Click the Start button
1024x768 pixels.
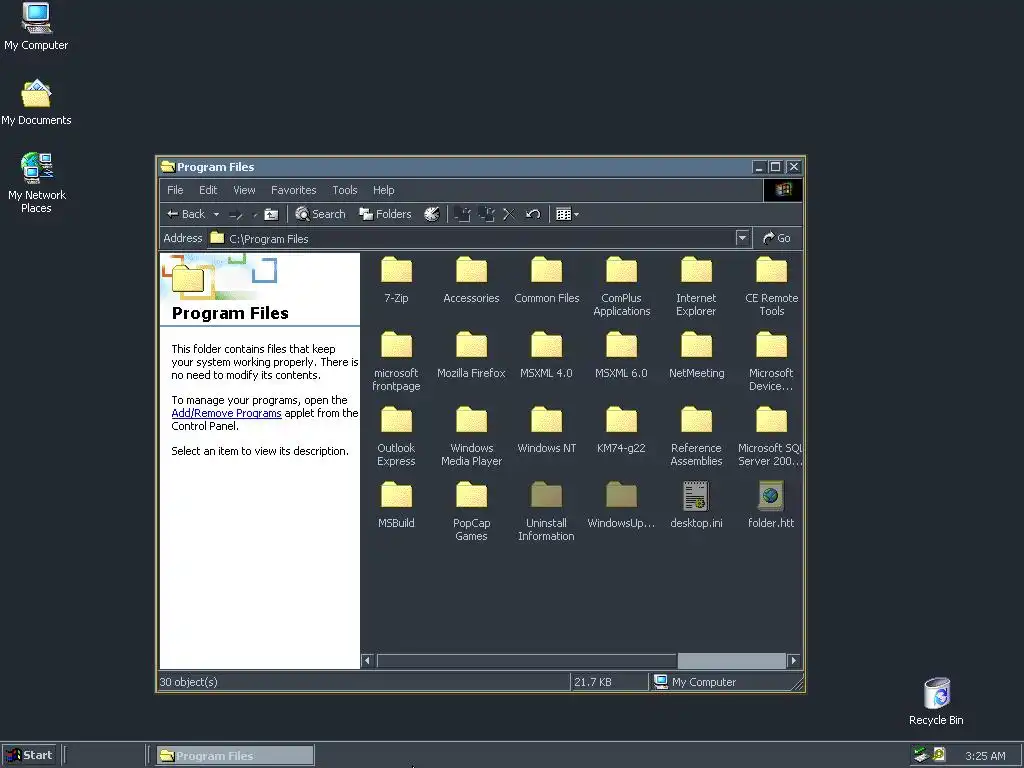click(x=29, y=756)
